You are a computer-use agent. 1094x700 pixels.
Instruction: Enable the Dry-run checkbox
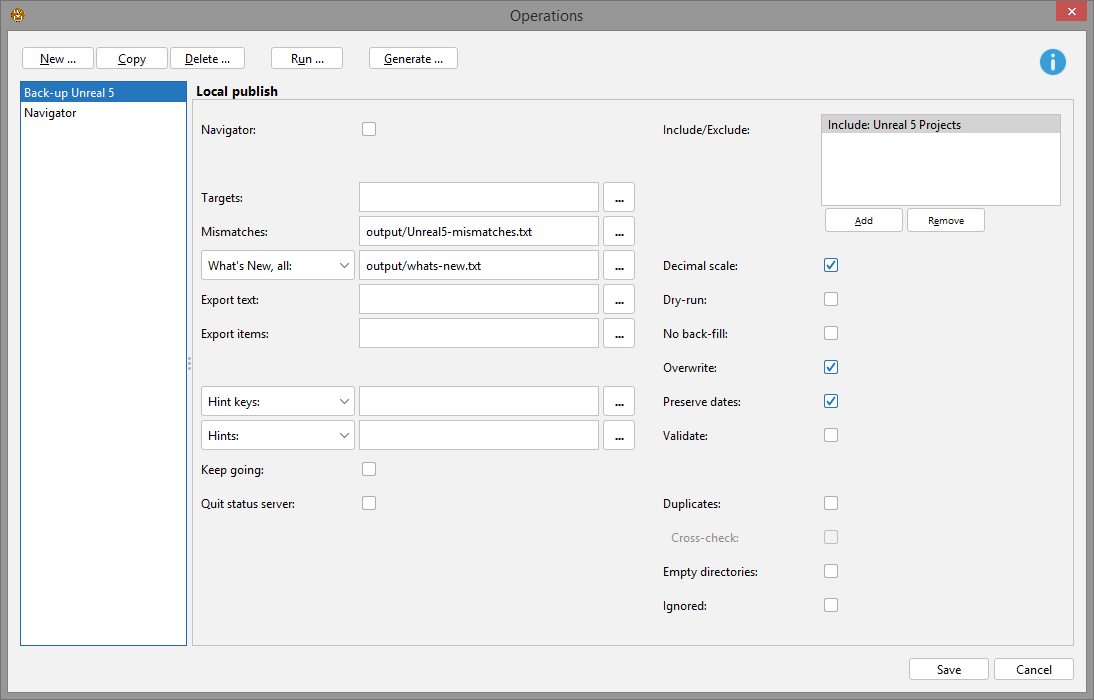[x=831, y=299]
